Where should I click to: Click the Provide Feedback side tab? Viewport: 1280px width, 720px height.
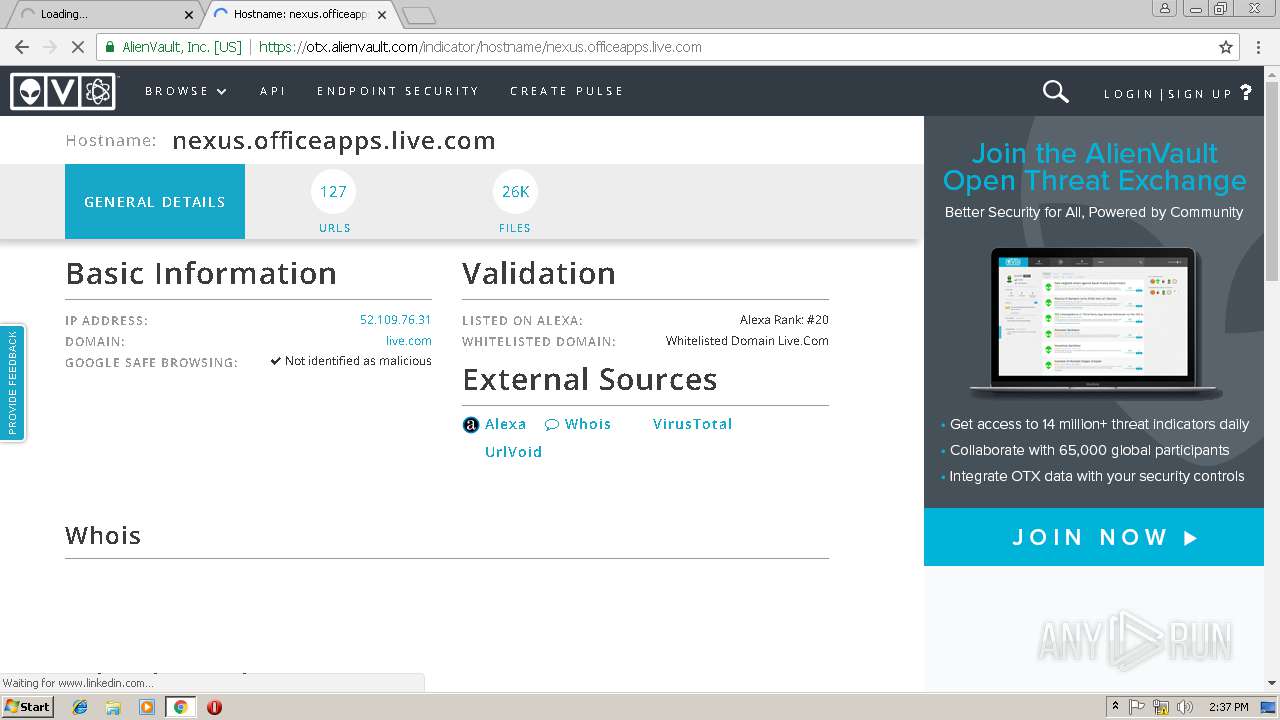coord(12,383)
